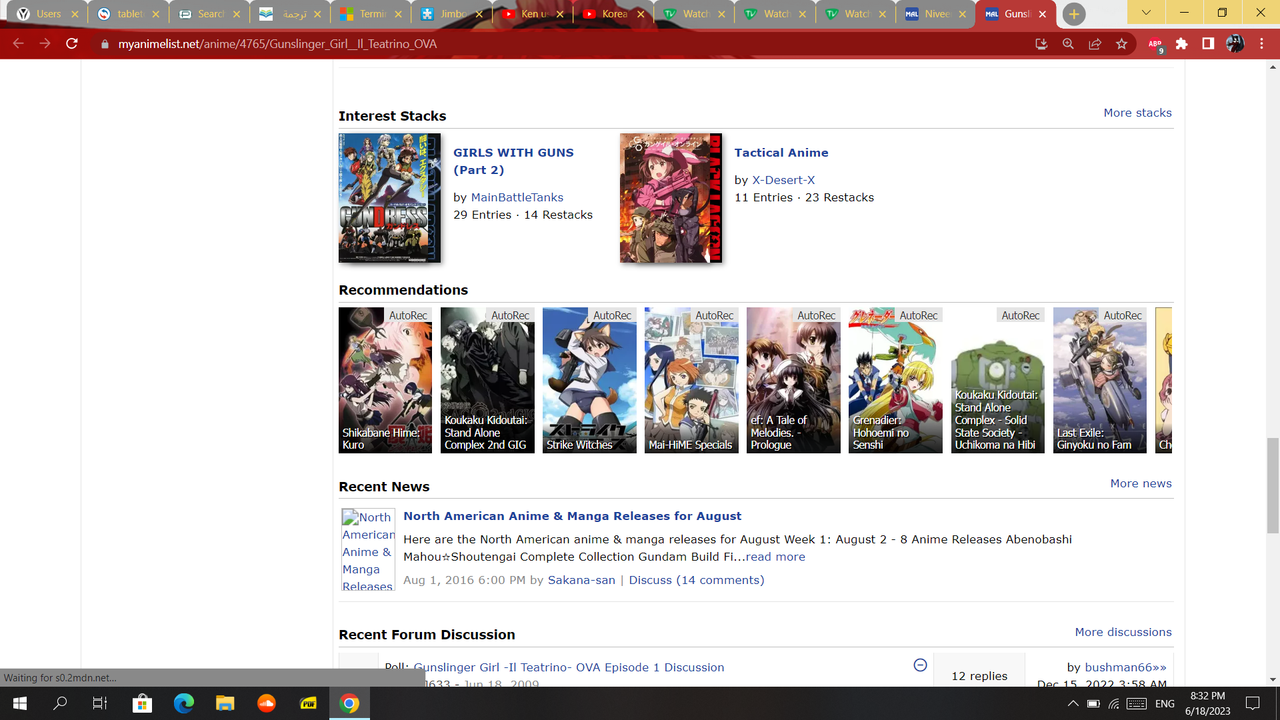Viewport: 1280px width, 720px height.
Task: Open the More stacks link
Action: point(1137,113)
